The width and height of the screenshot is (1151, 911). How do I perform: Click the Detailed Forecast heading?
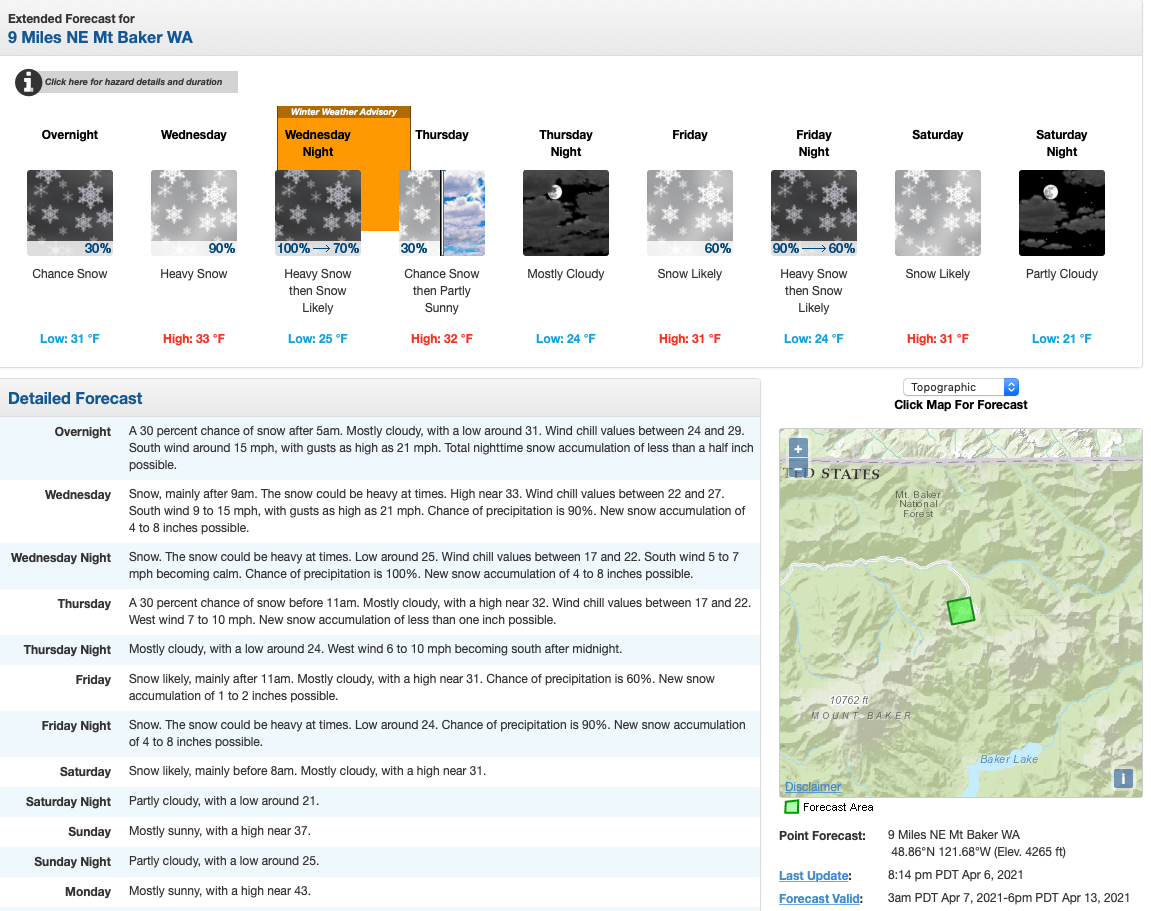click(75, 399)
